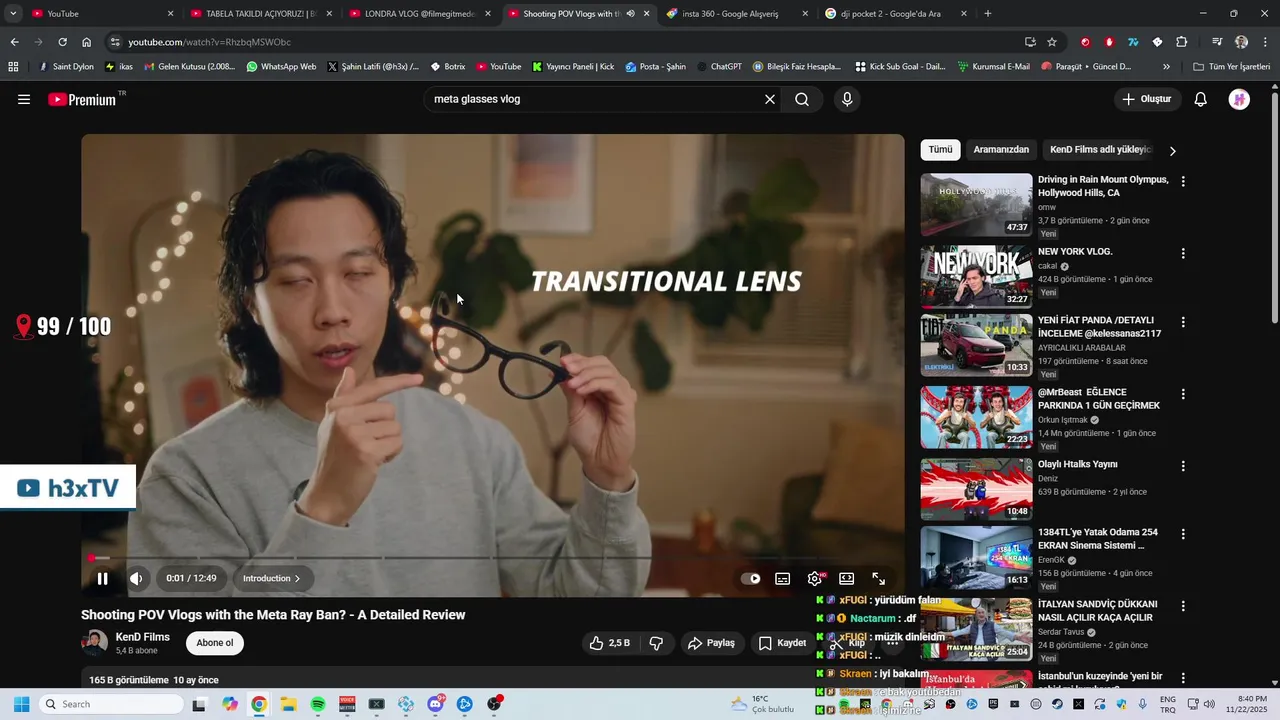Open the WhatsApp Web bookmark
The width and height of the screenshot is (1280, 720).
(x=281, y=67)
